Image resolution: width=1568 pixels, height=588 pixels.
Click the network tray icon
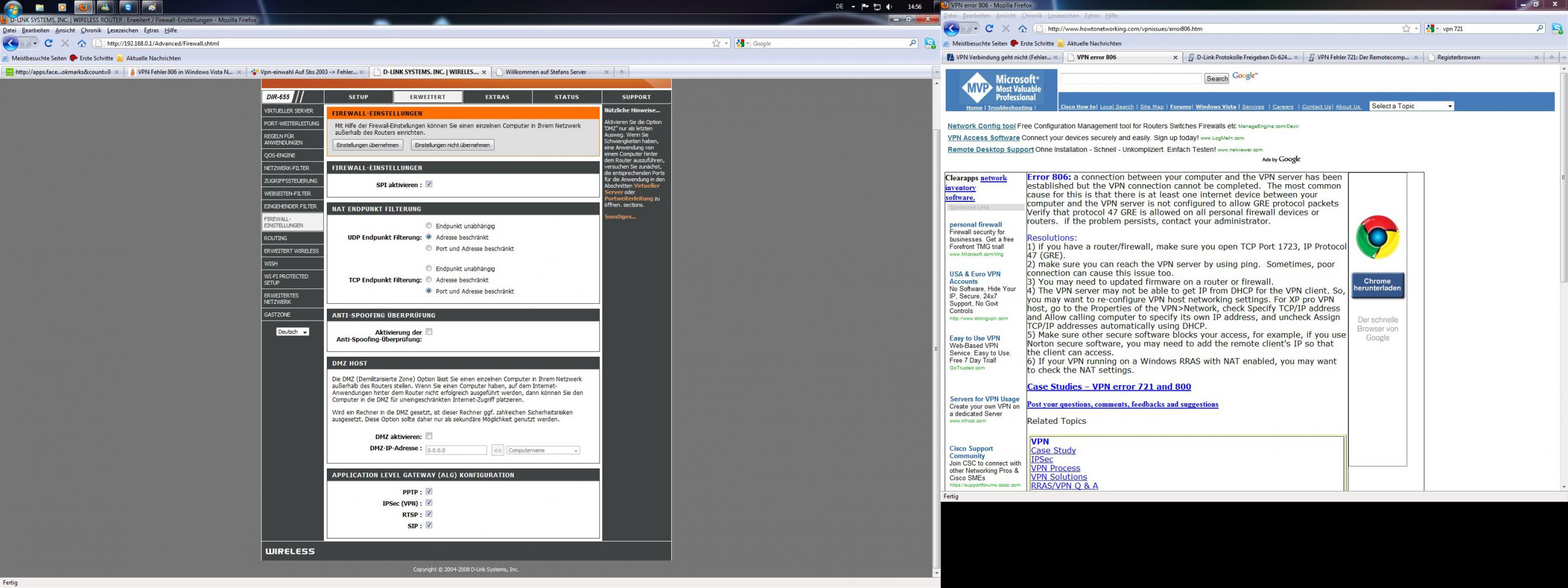877,6
